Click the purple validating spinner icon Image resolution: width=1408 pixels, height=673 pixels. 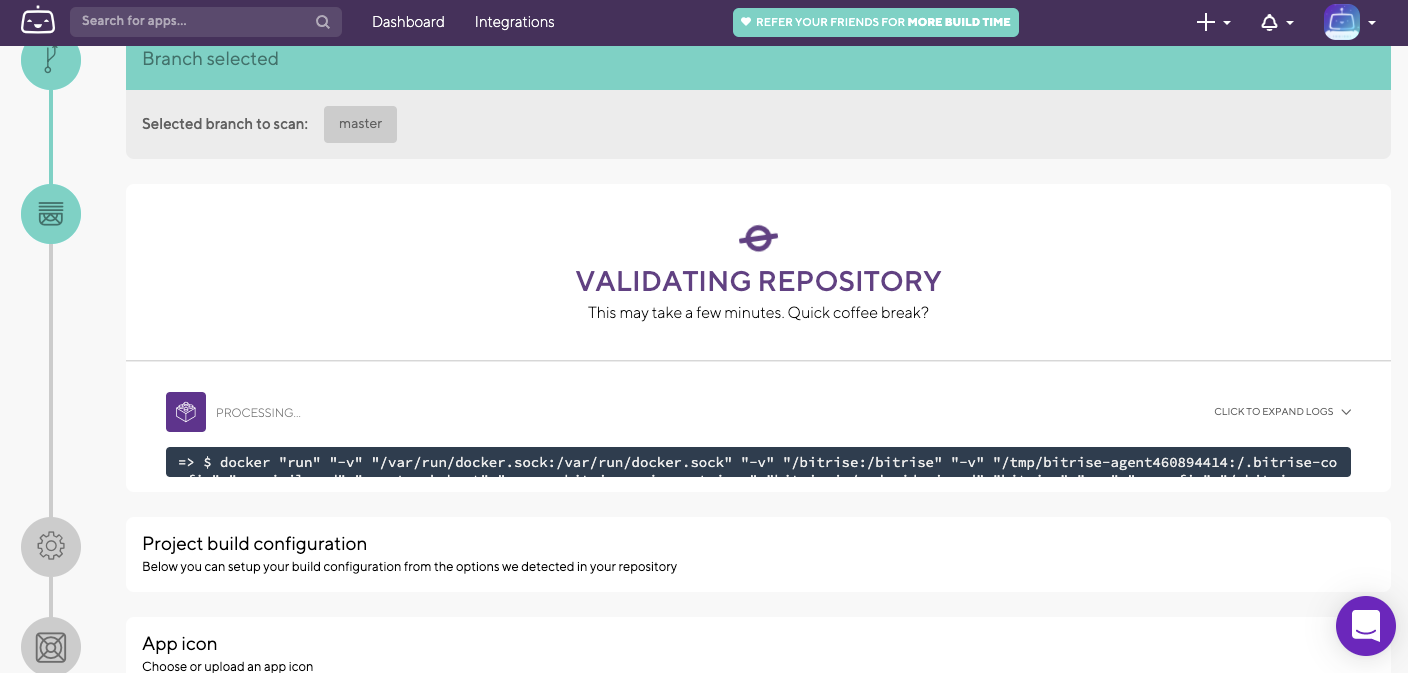tap(758, 238)
